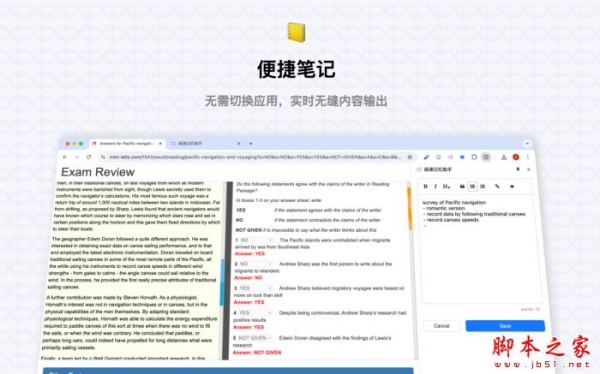Image resolution: width=600 pixels, height=374 pixels.
Task: Insert a block quote in the note
Action: point(462,186)
